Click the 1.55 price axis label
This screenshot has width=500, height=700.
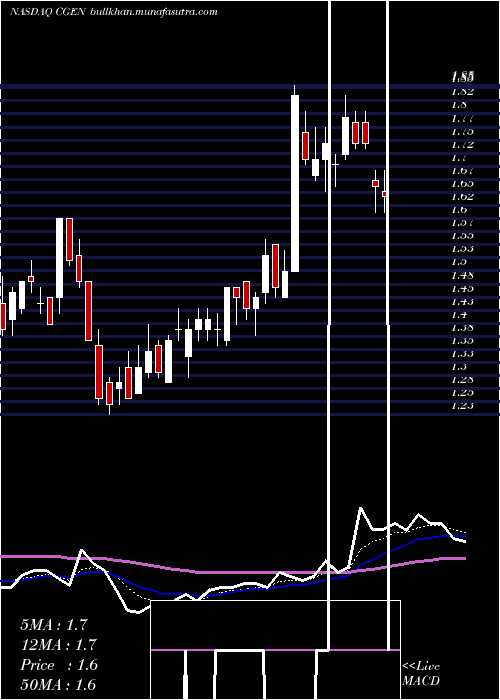point(462,235)
